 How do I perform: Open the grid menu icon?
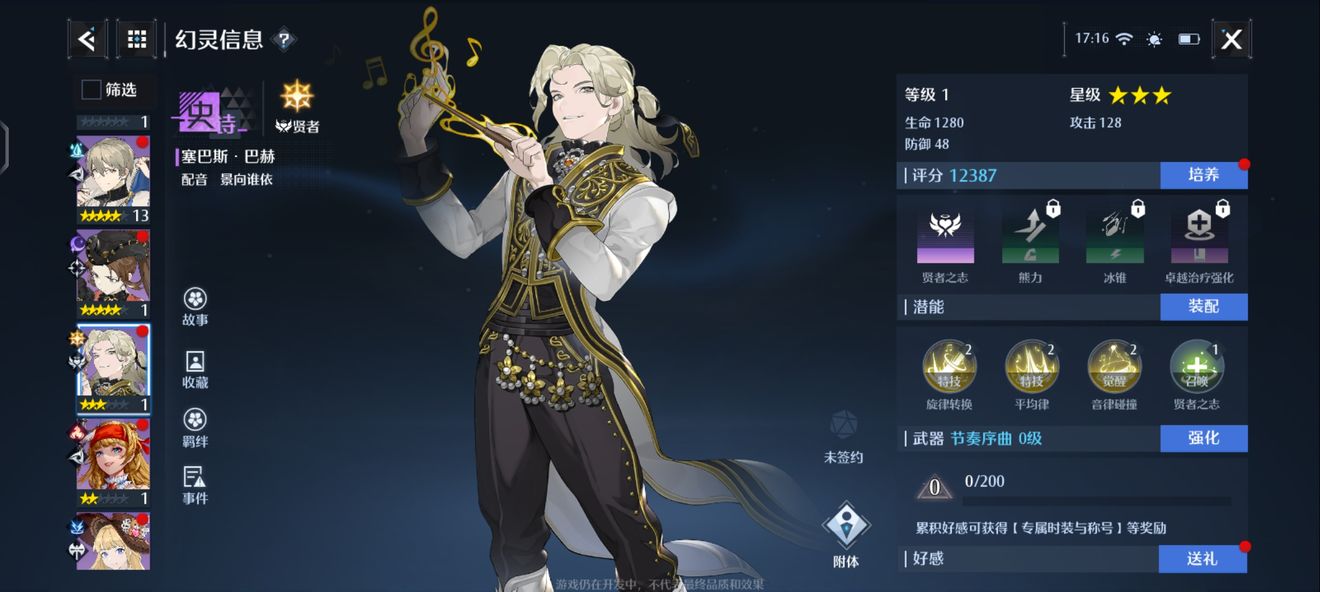137,39
